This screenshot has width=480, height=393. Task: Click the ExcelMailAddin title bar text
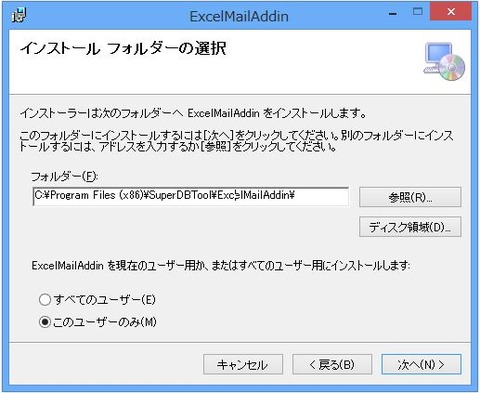[x=239, y=16]
